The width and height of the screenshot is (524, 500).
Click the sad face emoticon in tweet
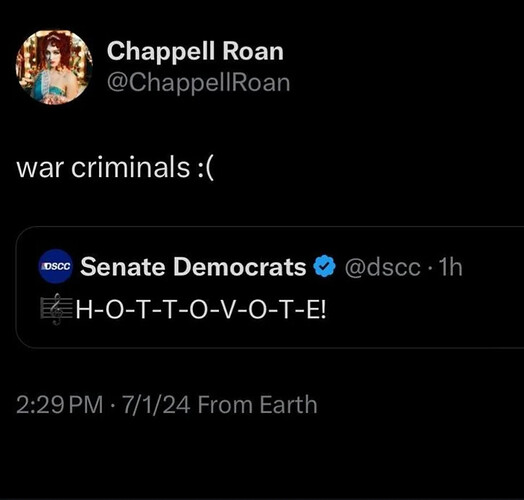[x=204, y=167]
